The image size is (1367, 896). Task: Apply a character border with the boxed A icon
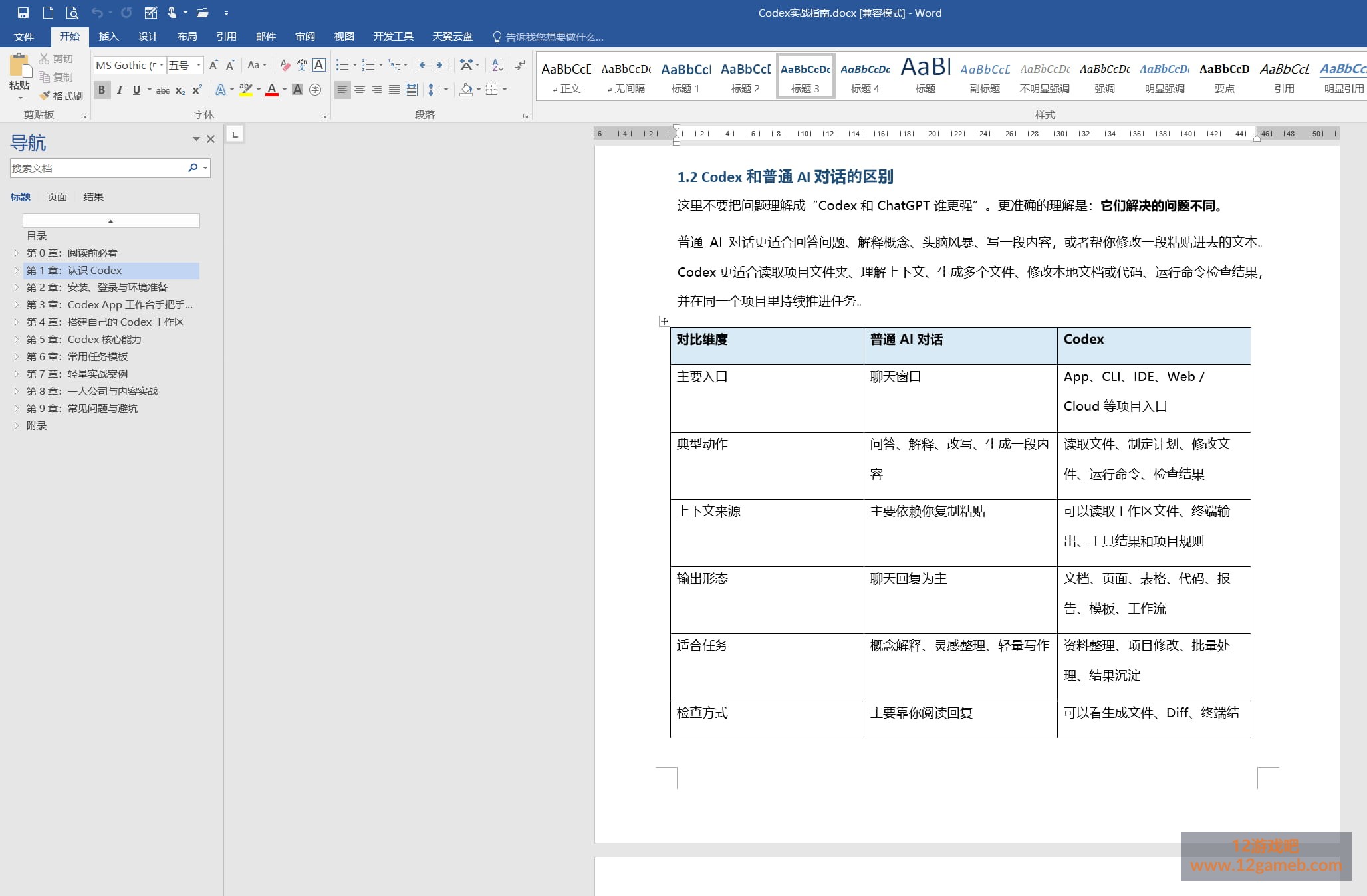click(319, 65)
